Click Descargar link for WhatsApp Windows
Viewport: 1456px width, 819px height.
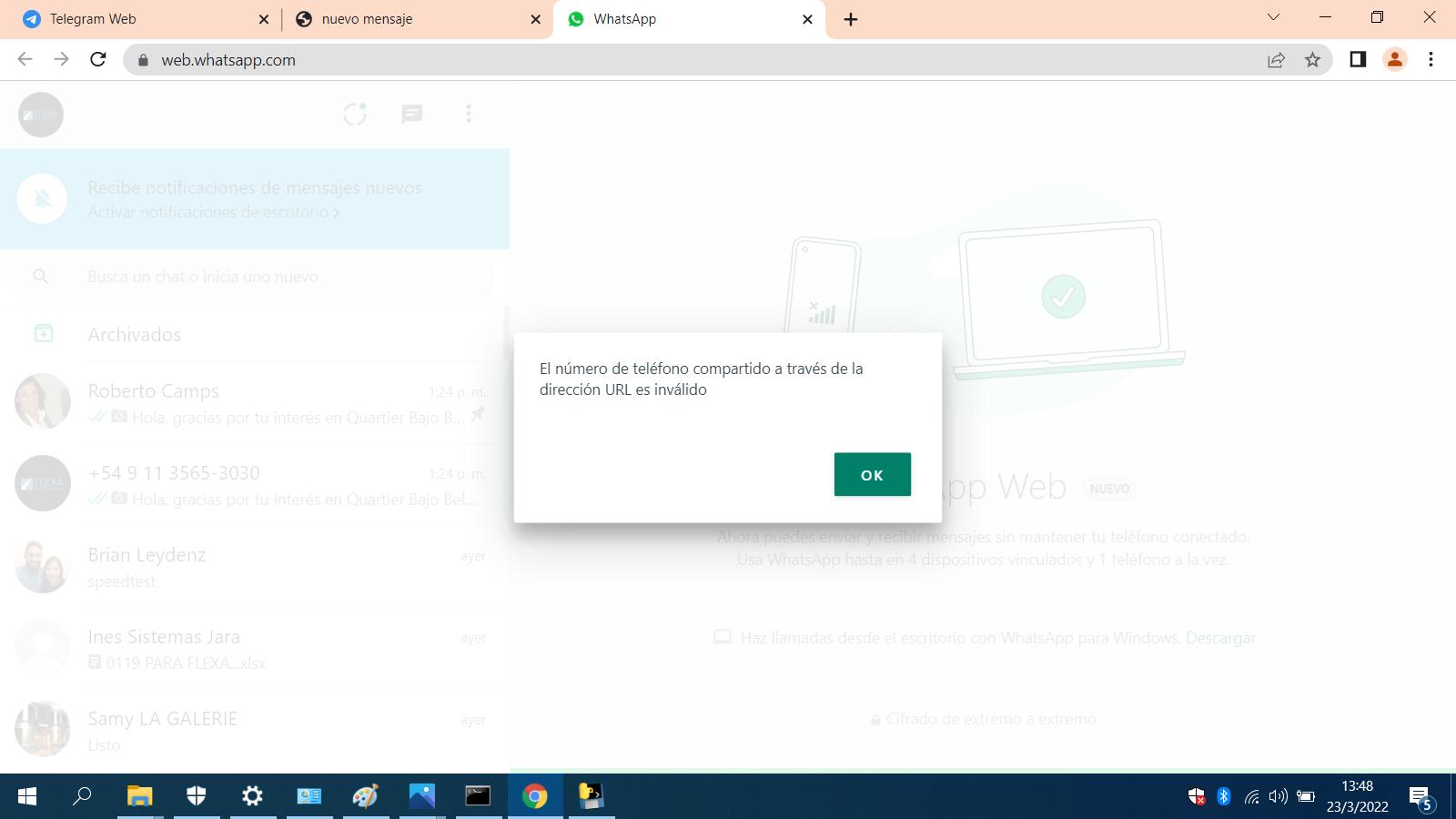tap(1220, 638)
